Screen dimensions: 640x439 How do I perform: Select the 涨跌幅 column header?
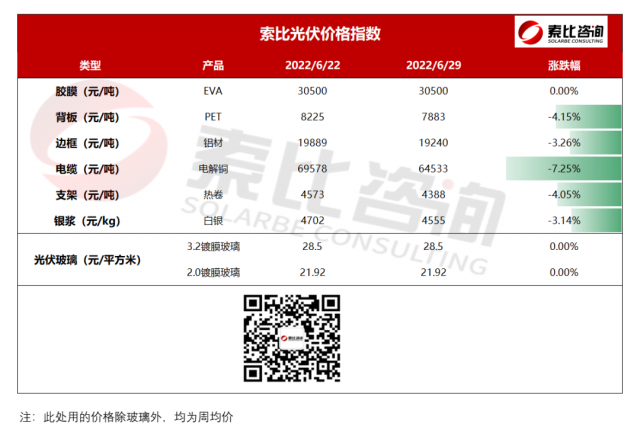[564, 66]
